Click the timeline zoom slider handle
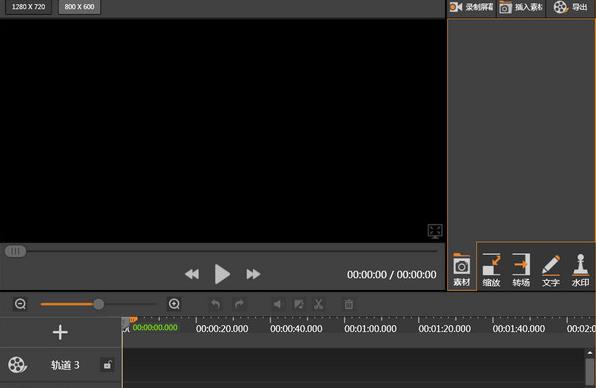Viewport: 596px width, 388px height. 99,304
